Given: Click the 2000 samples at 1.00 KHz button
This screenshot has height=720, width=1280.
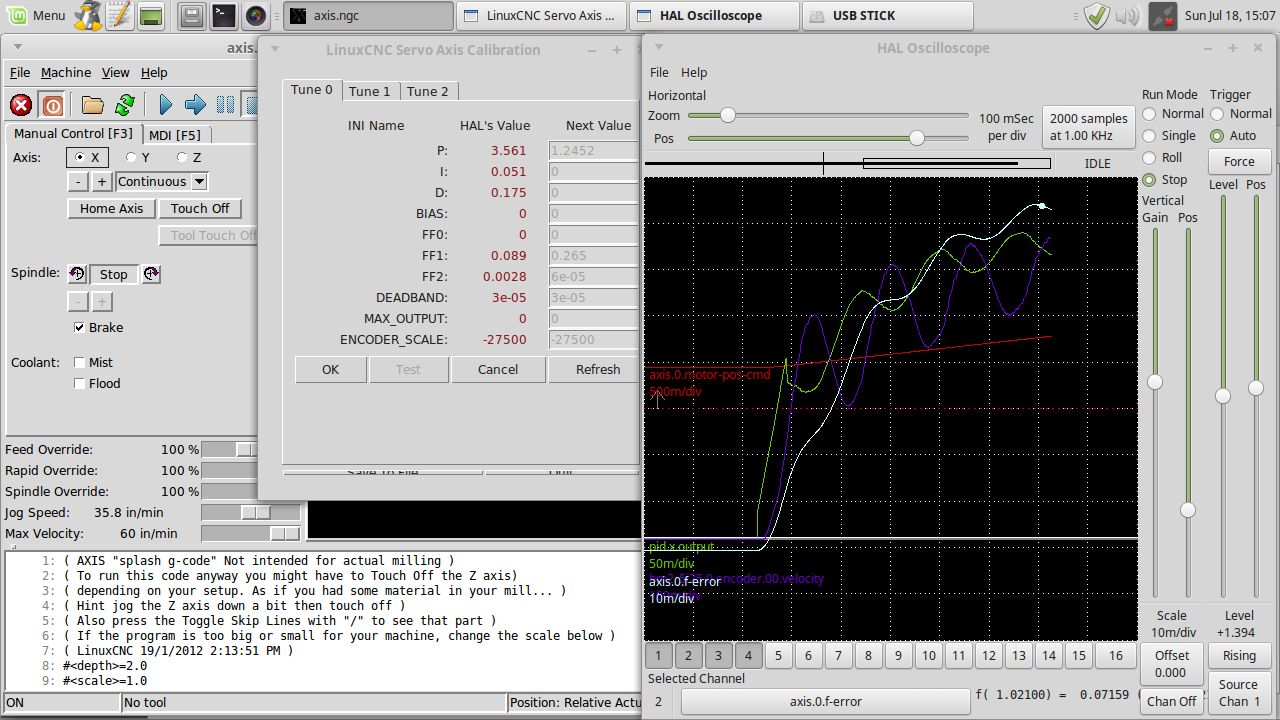Looking at the screenshot, I should tap(1089, 127).
